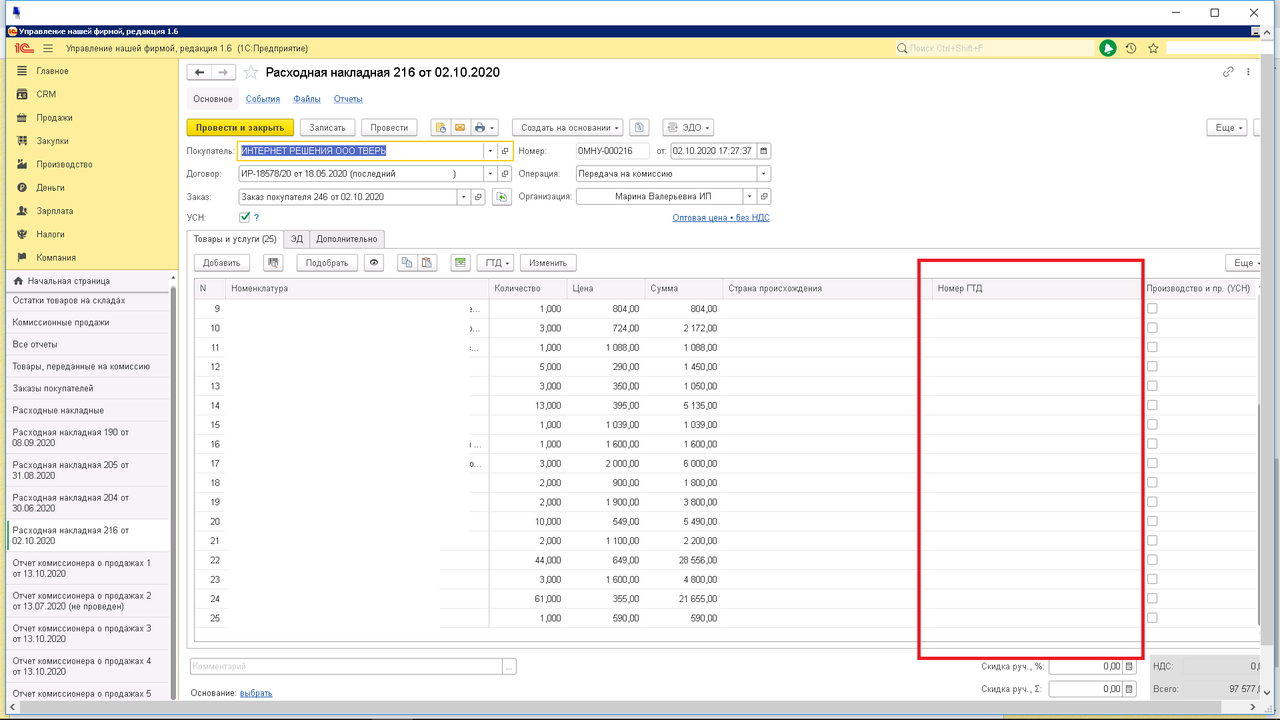Check Производство и пр. box in row 24
The image size is (1280, 720).
(1152, 598)
